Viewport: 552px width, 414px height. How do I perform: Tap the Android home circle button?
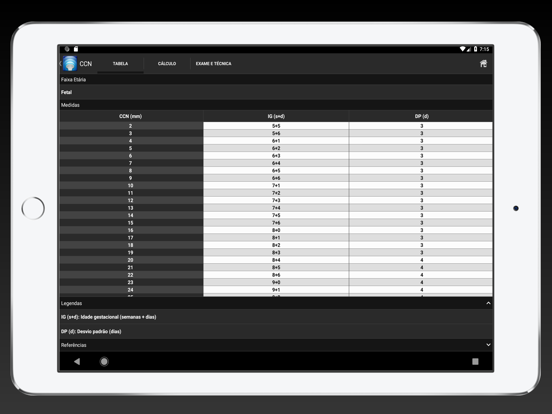(x=104, y=361)
